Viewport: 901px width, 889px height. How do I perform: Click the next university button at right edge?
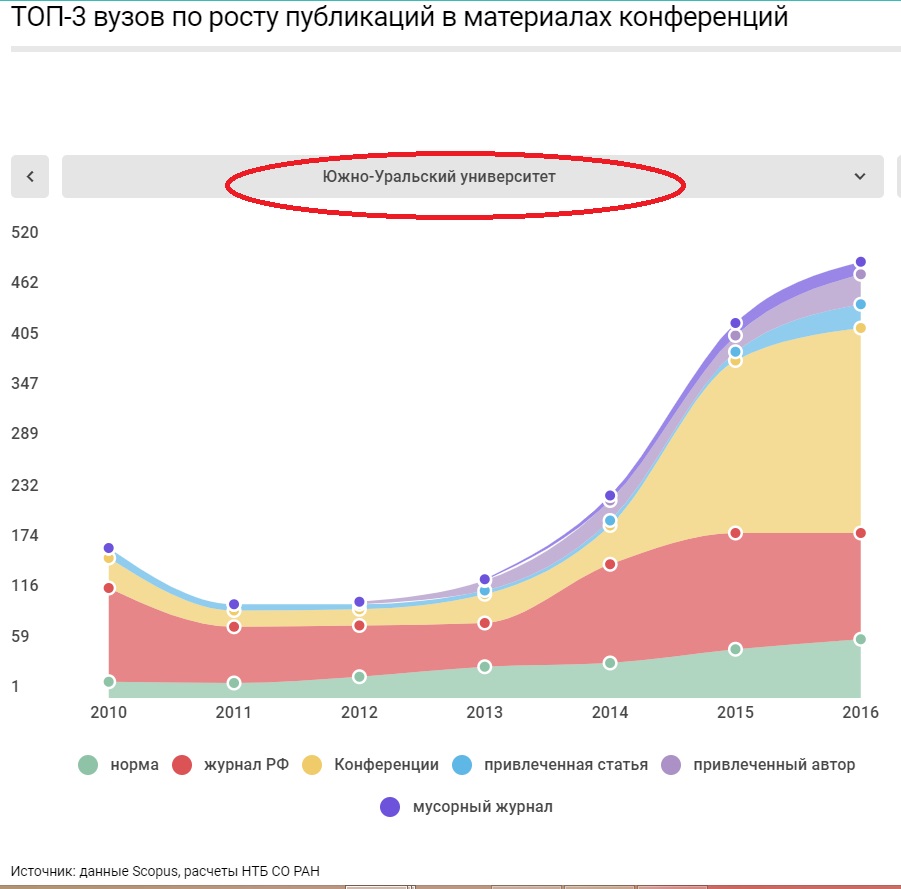[x=897, y=177]
